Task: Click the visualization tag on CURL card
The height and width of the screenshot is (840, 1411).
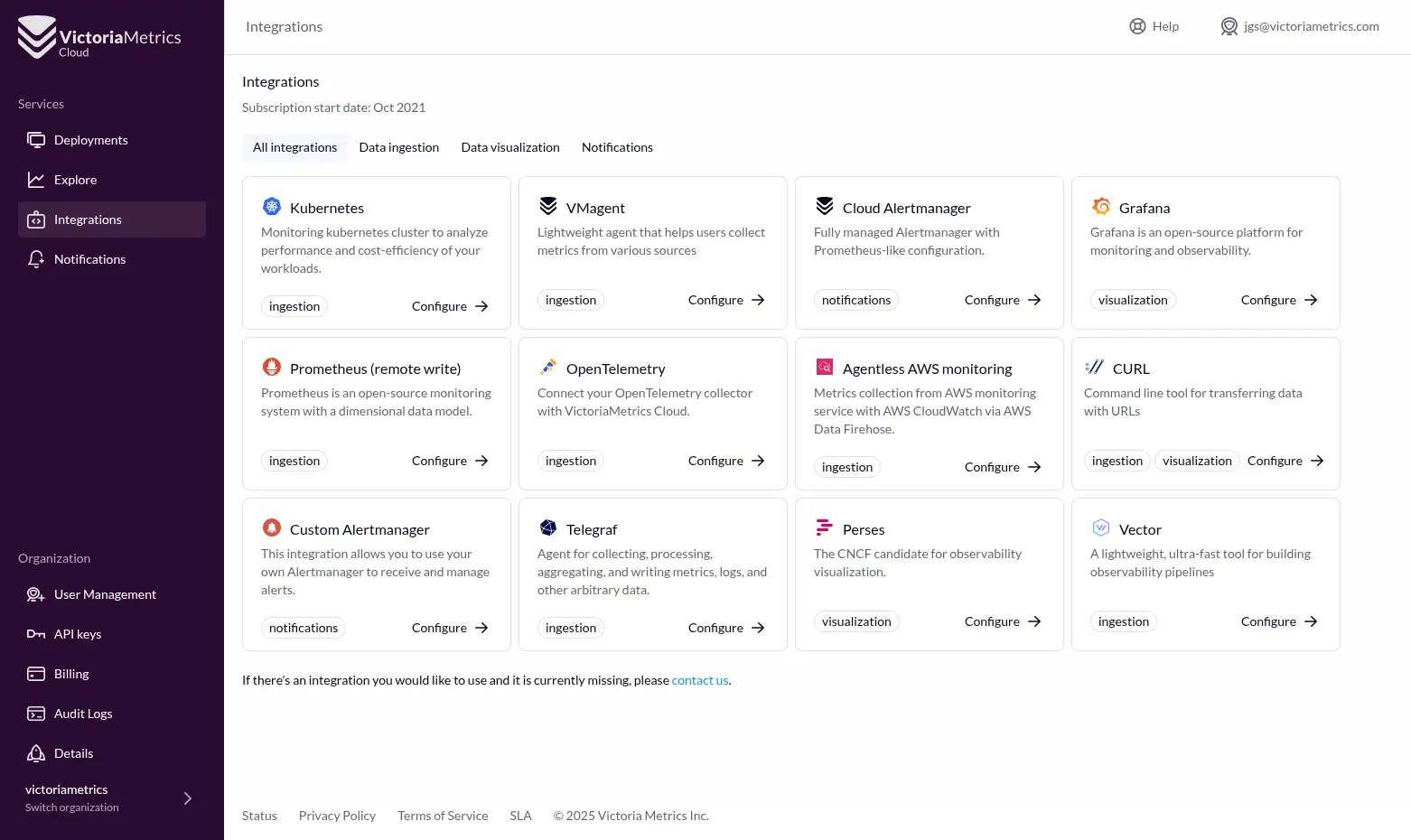Action: (x=1197, y=461)
